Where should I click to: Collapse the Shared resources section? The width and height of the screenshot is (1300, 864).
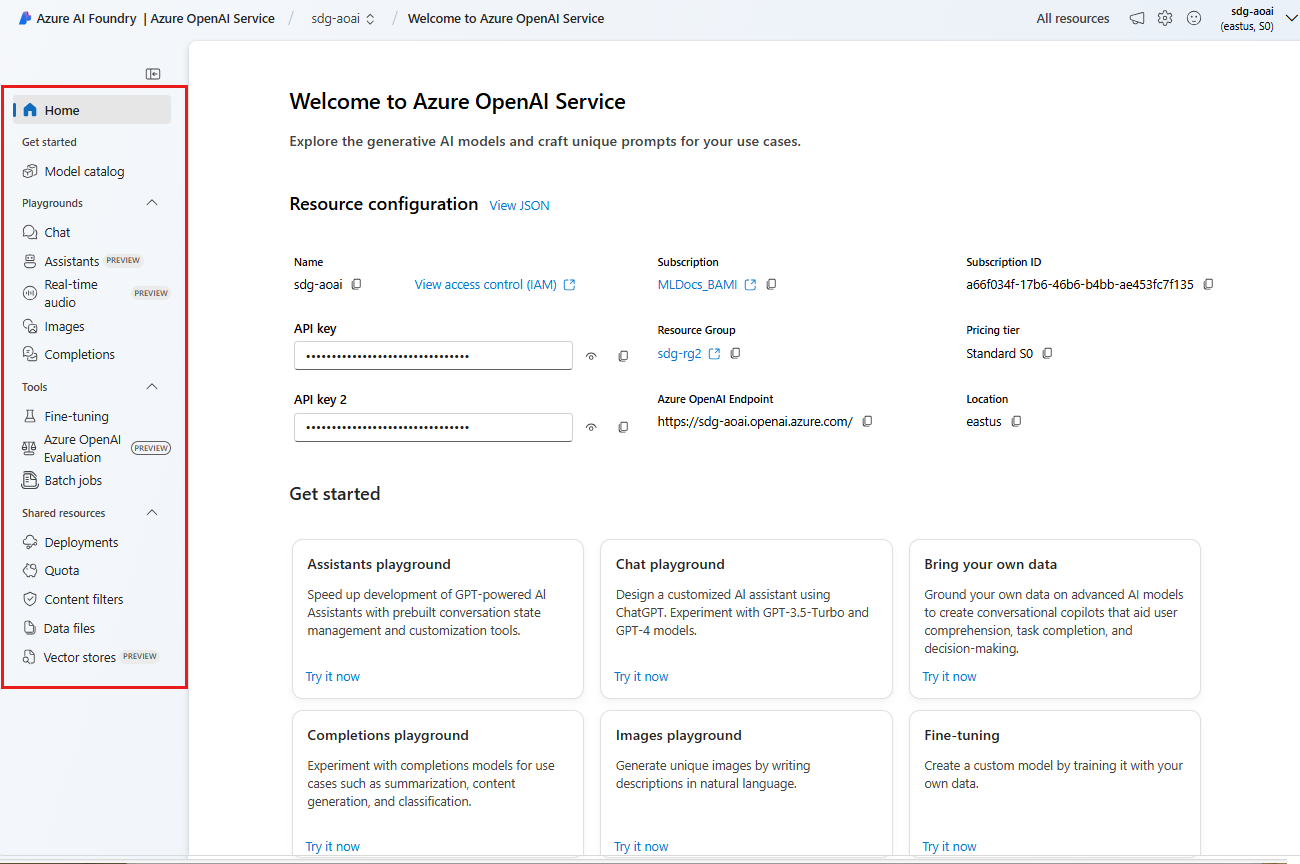[152, 513]
